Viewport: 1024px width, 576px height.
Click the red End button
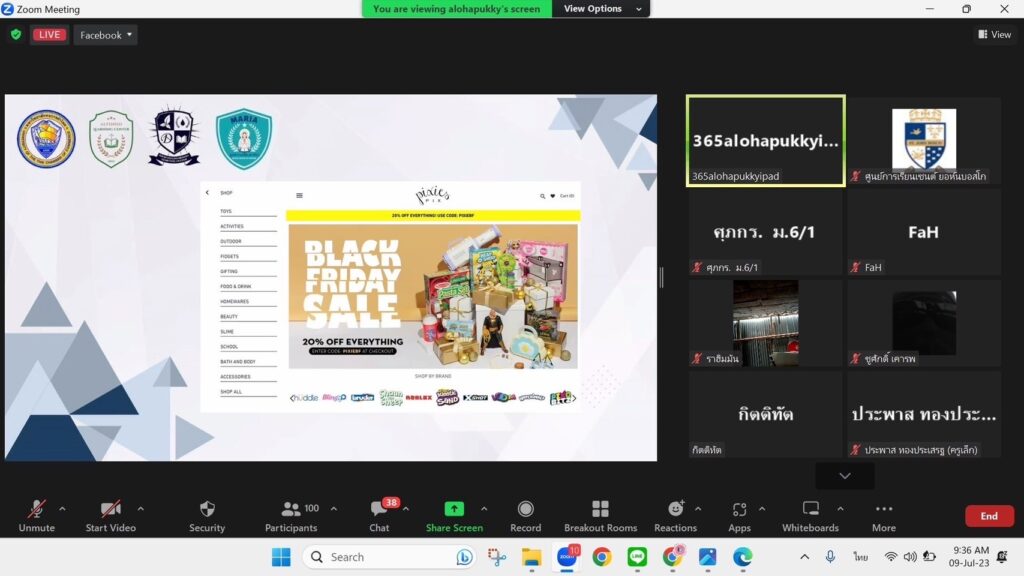click(x=988, y=516)
